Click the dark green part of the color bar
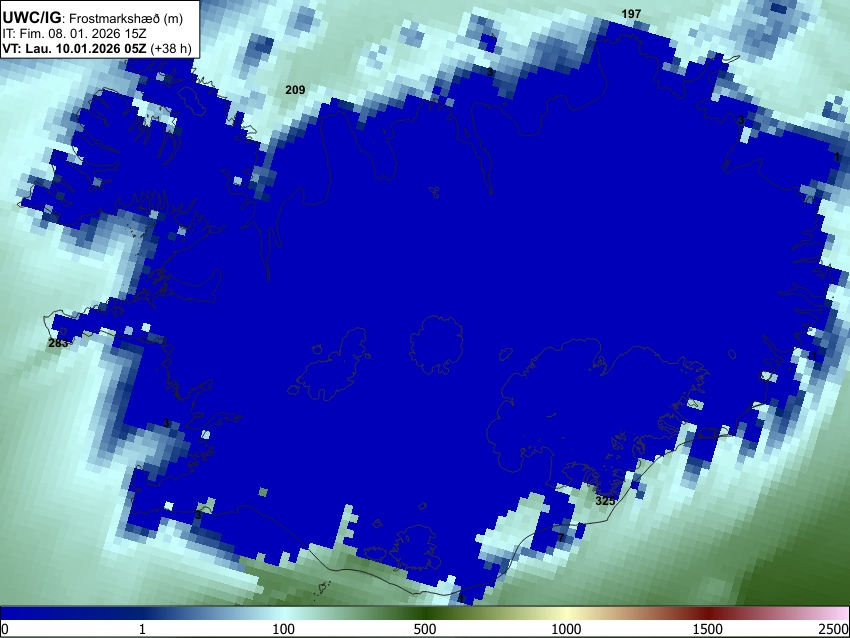 [424, 614]
